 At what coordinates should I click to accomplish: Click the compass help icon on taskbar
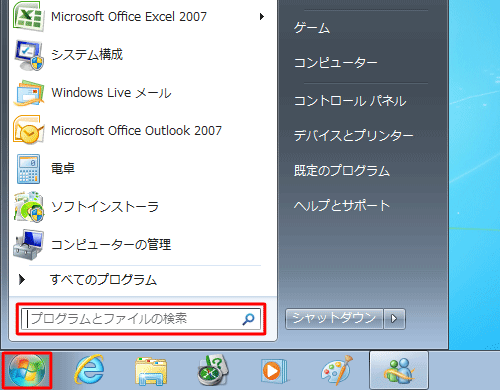tap(213, 370)
